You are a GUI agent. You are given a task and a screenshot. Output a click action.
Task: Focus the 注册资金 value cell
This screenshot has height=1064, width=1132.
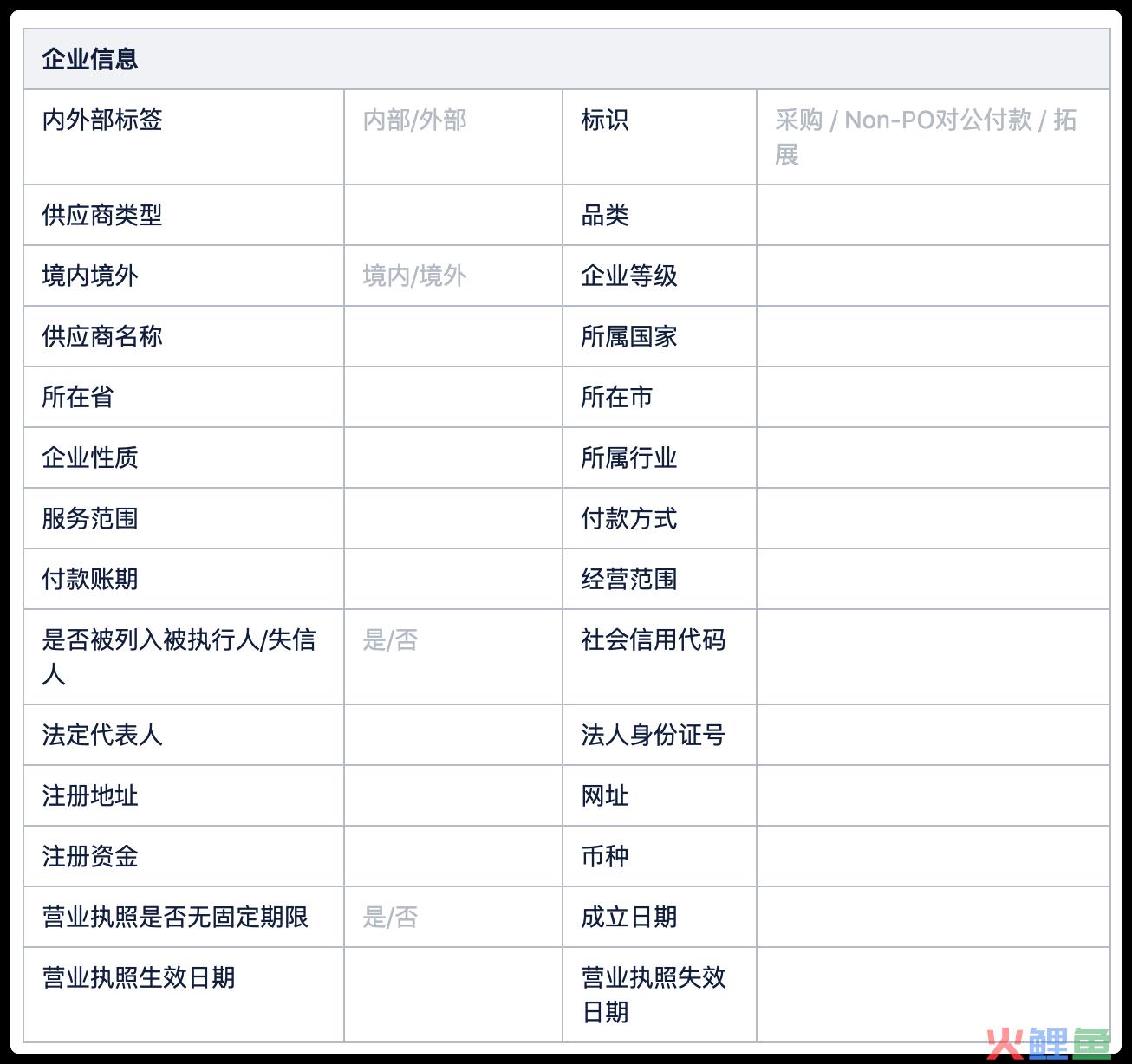(452, 857)
